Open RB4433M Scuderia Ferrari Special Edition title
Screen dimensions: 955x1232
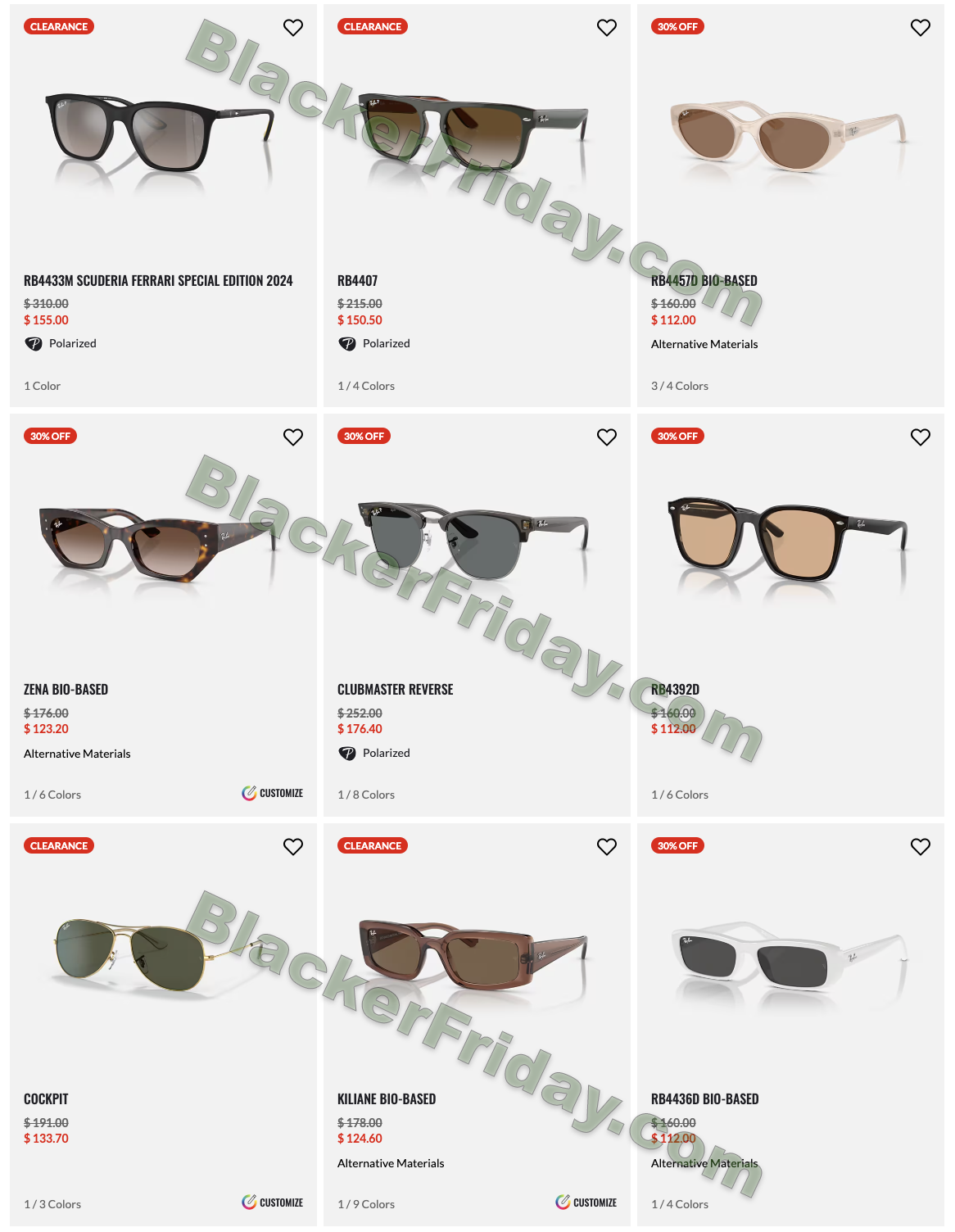click(158, 280)
